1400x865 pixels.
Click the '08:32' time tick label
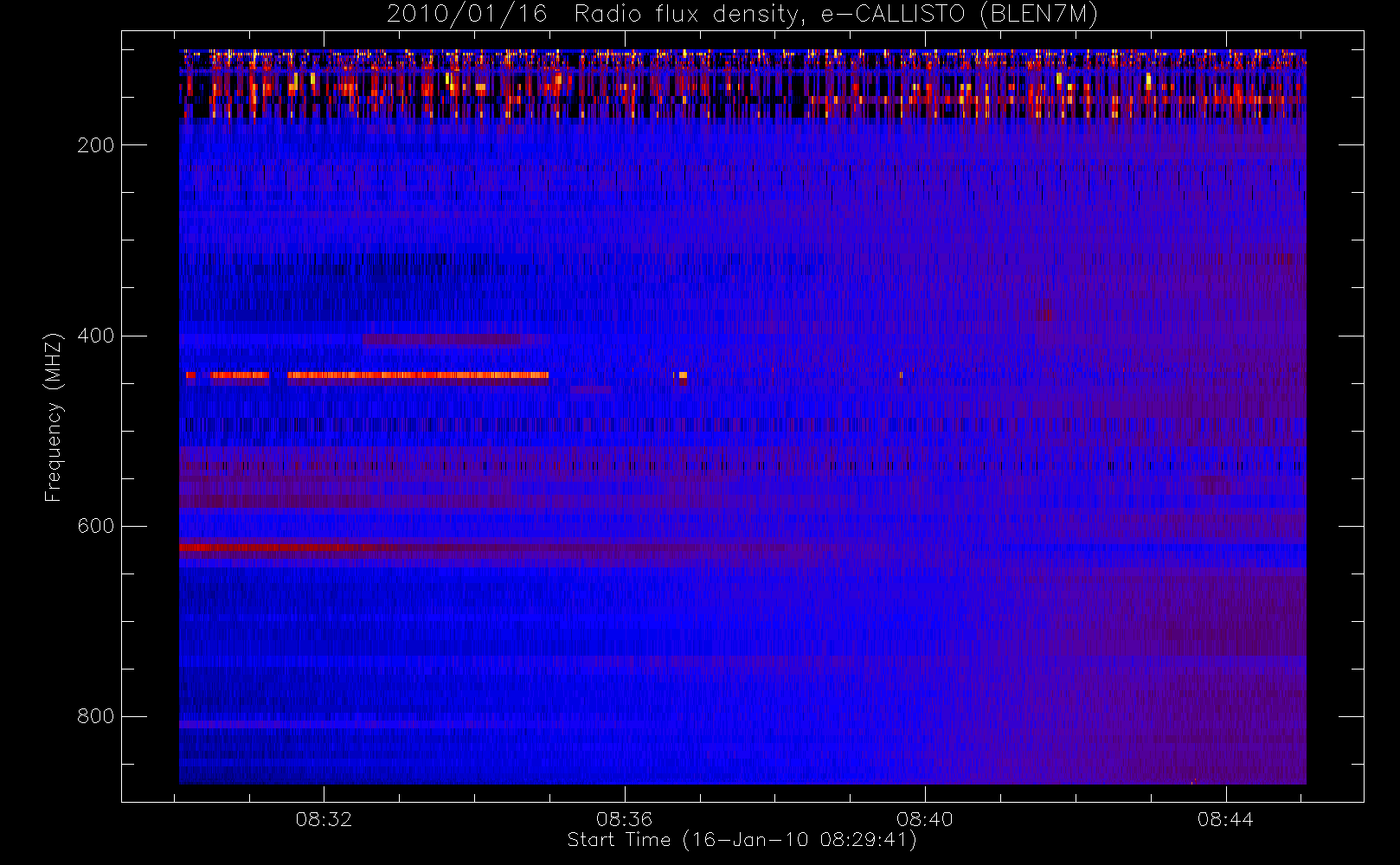point(324,819)
